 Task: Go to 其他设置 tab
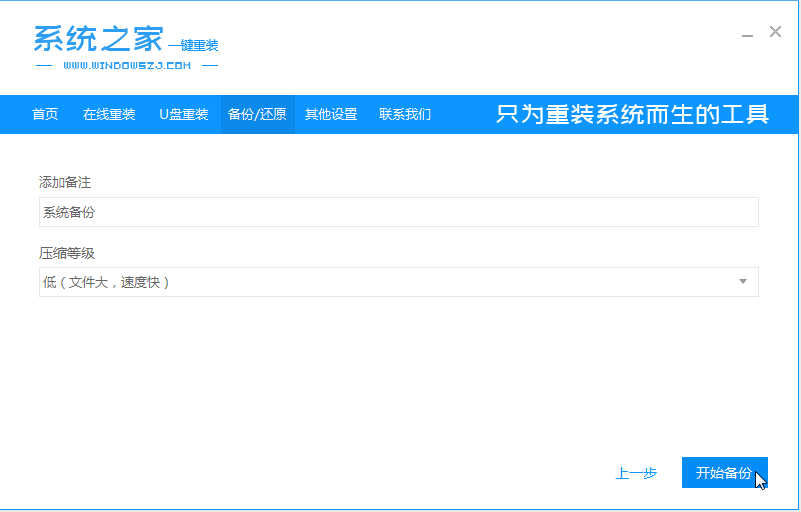[x=331, y=114]
